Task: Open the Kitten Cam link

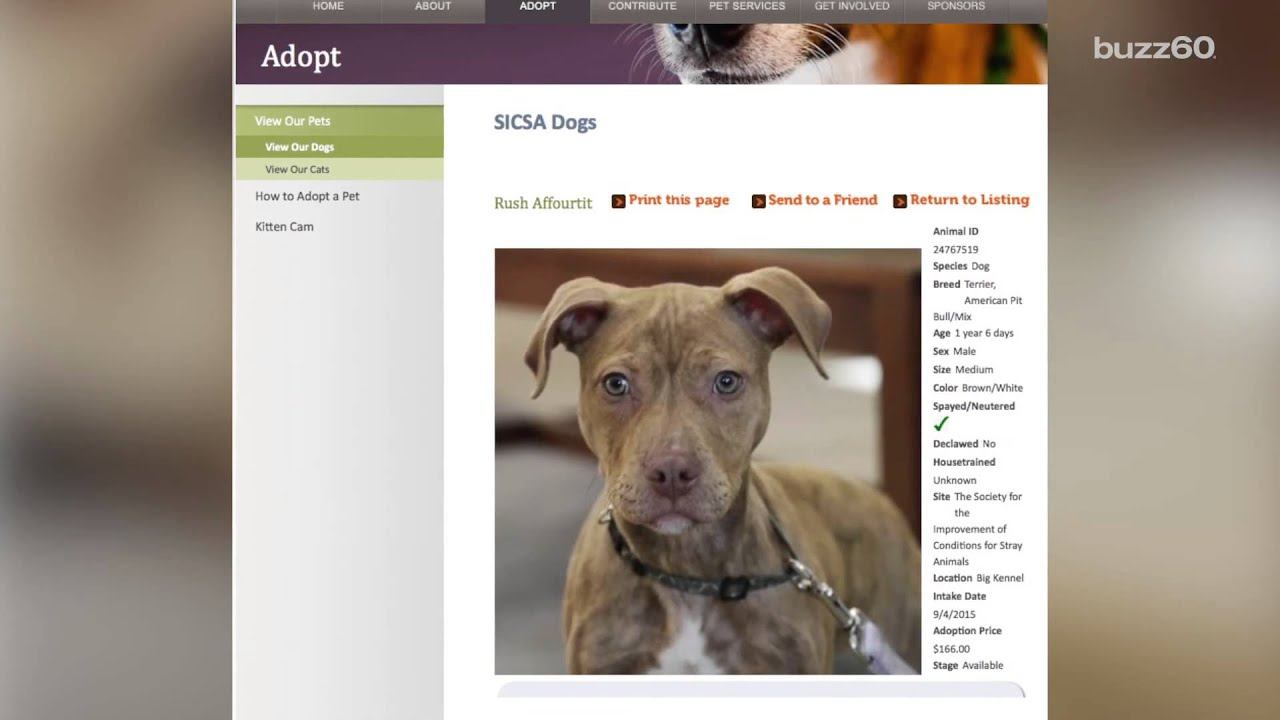Action: (x=284, y=227)
